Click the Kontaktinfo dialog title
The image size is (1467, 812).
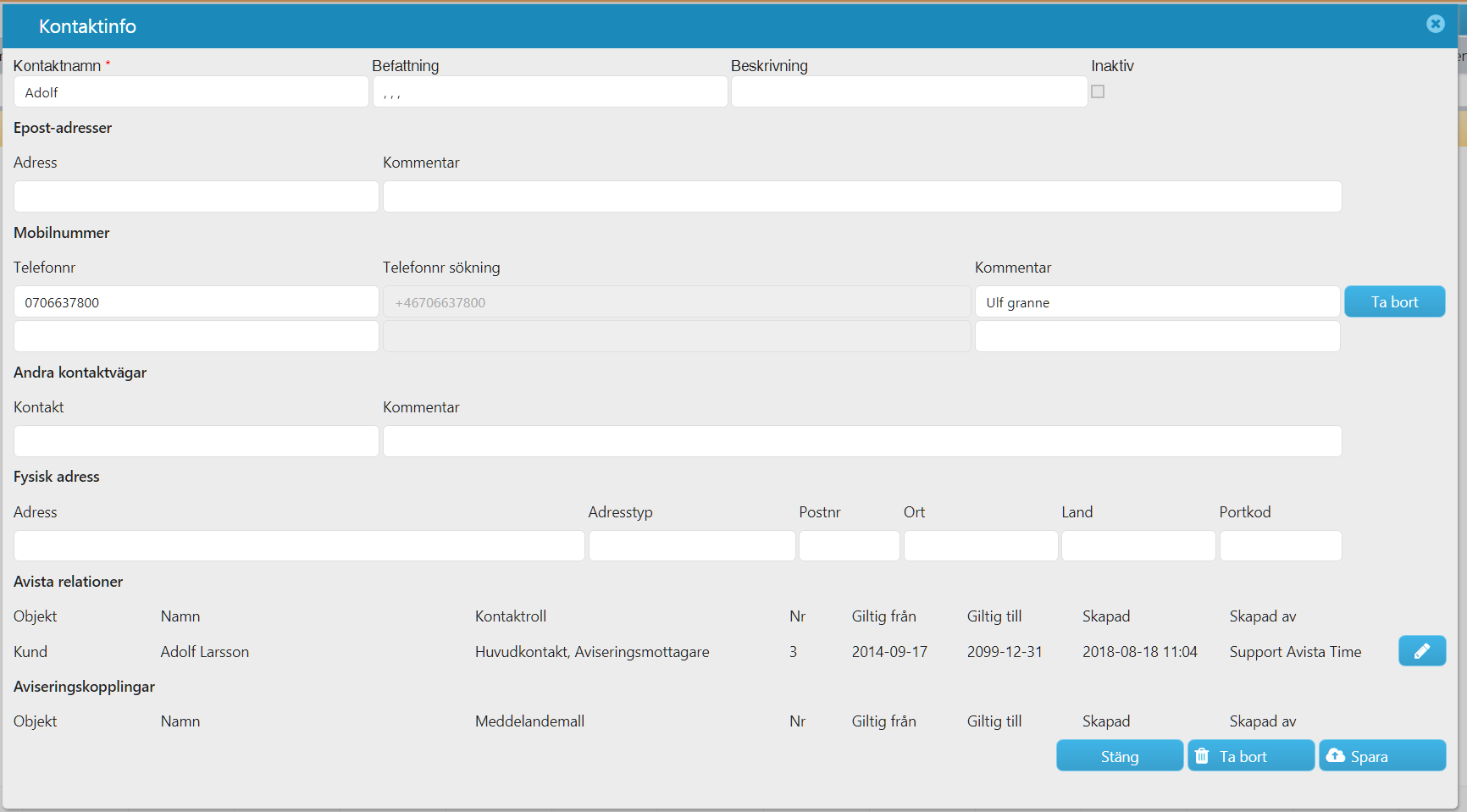click(87, 26)
